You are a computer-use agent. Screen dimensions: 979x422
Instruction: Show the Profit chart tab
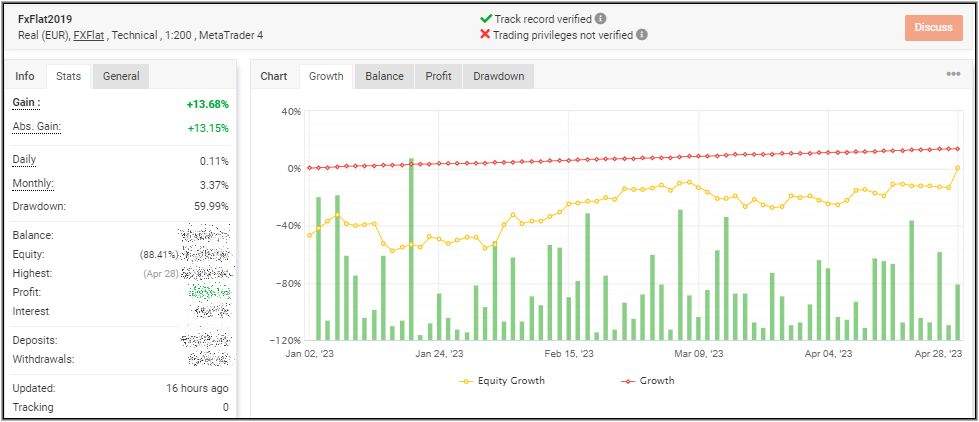coord(438,76)
